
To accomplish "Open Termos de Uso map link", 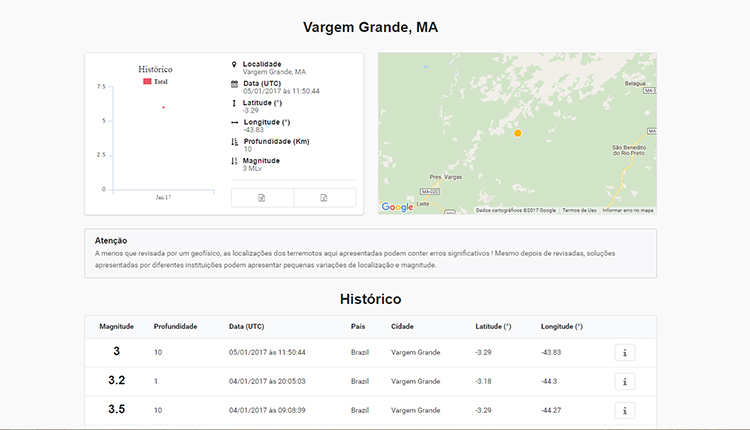I will click(x=579, y=210).
